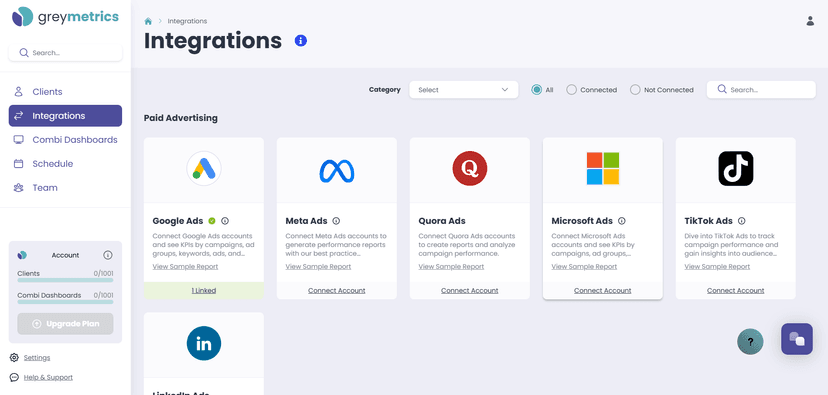
Task: Open the Google Ads info icon
Action: point(225,221)
